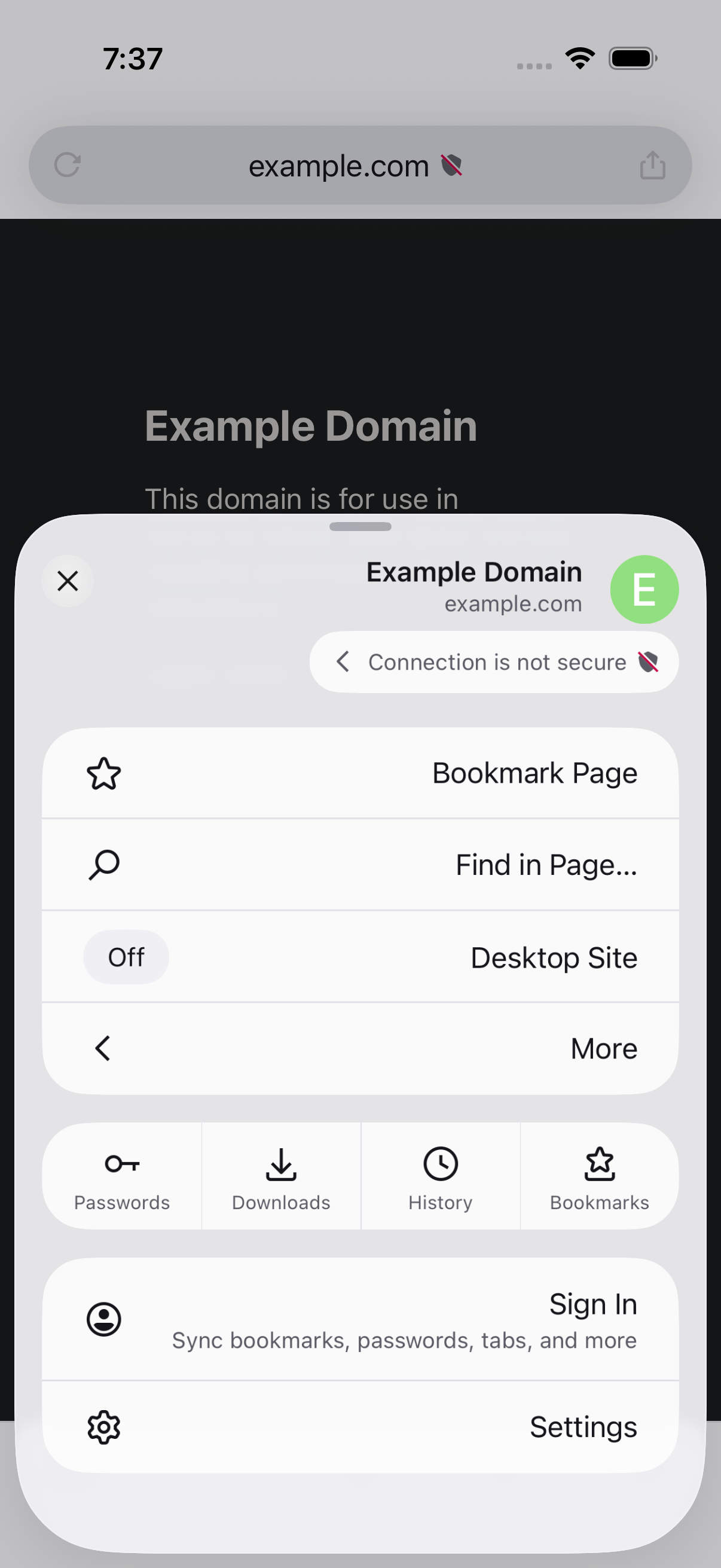Image resolution: width=721 pixels, height=1568 pixels.
Task: Expand the More submenu chevron
Action: point(103,1048)
